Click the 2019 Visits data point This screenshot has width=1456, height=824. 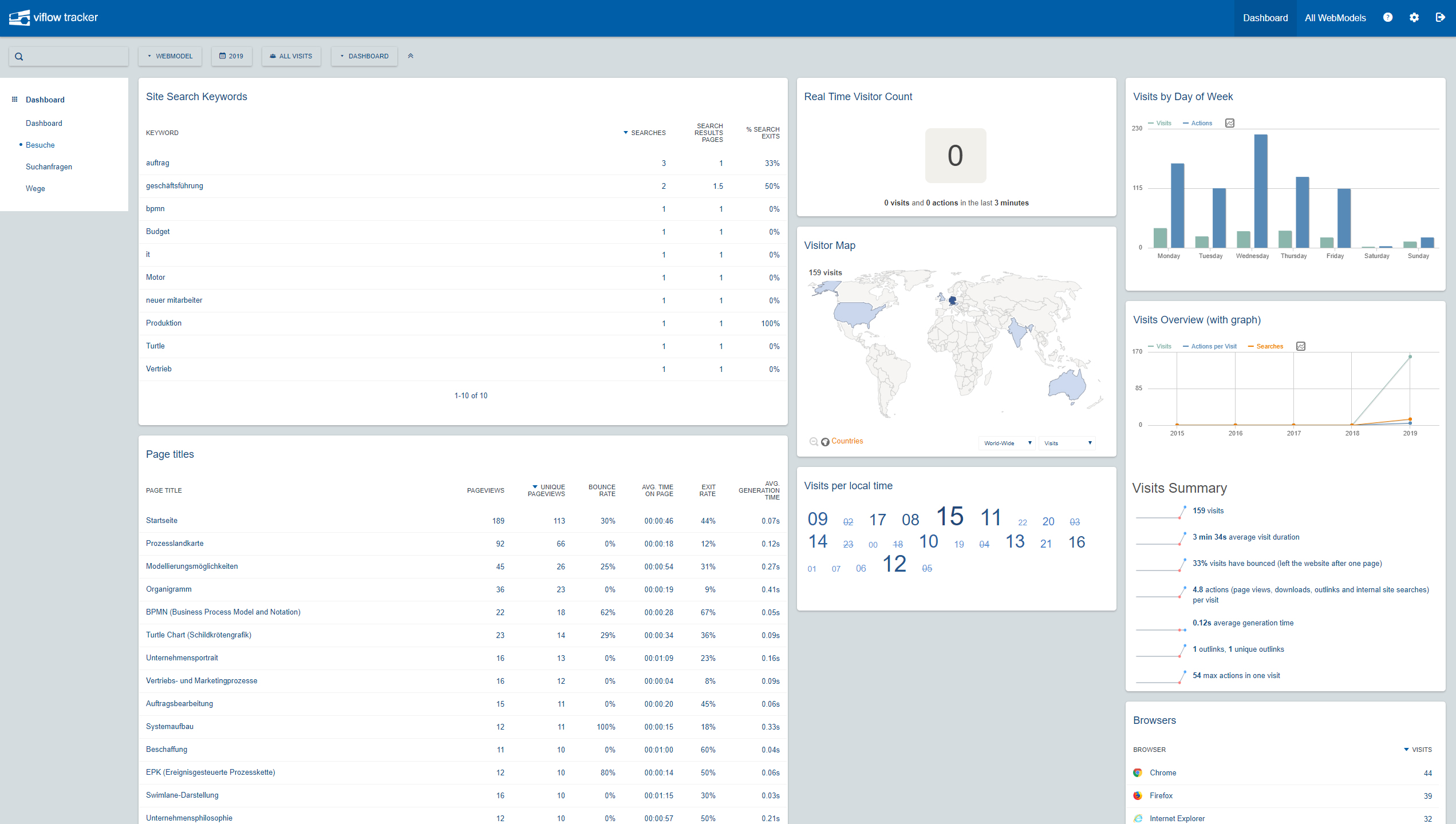pos(1410,357)
